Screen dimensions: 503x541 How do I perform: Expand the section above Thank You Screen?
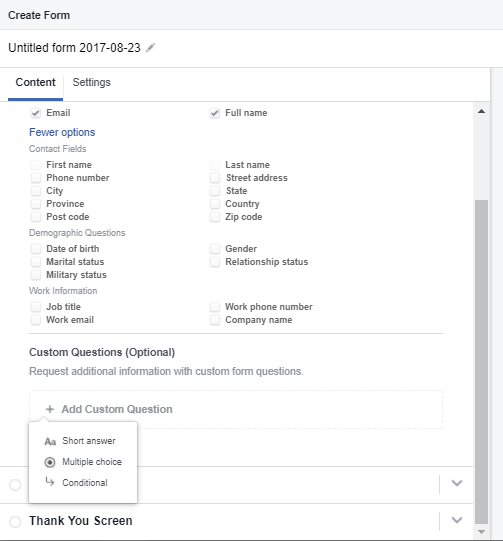[457, 483]
